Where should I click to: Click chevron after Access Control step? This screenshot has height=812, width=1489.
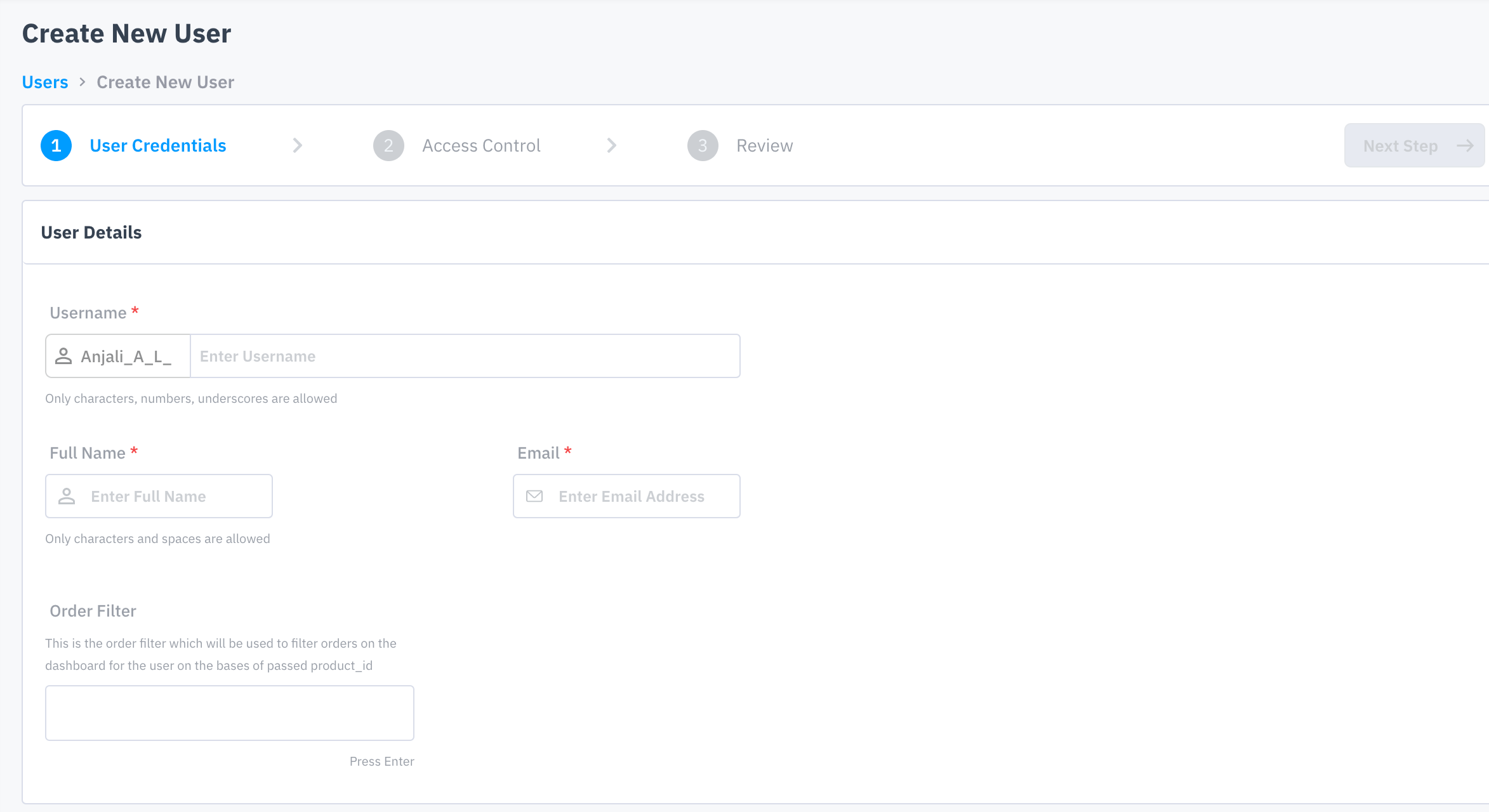(x=611, y=146)
